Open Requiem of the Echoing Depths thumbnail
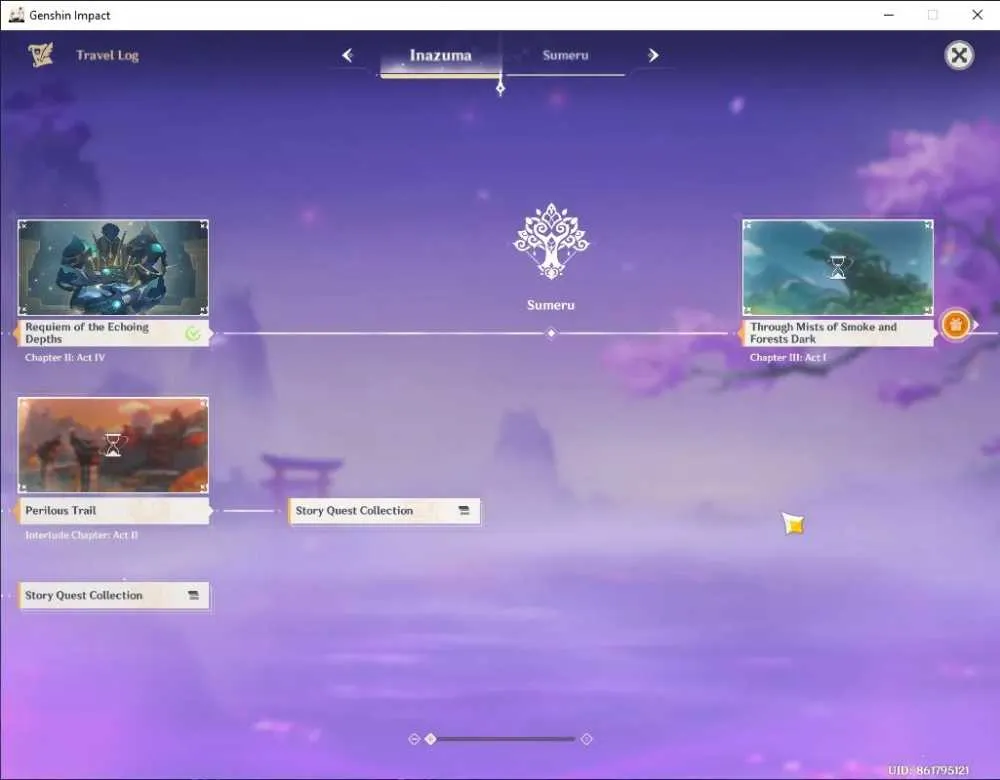This screenshot has height=780, width=1000. [114, 268]
